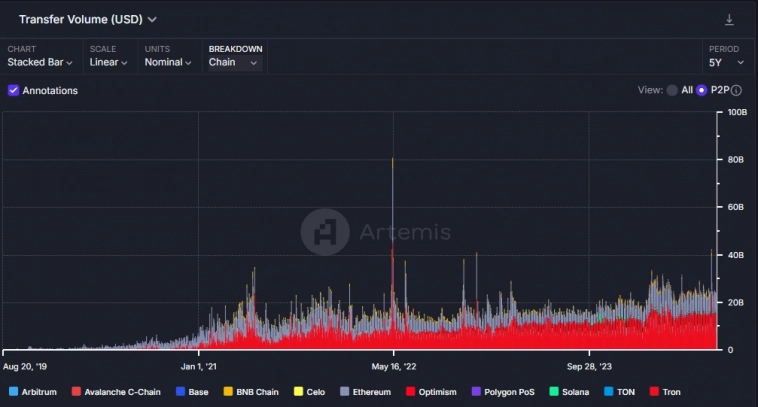Image resolution: width=758 pixels, height=407 pixels.
Task: Click the BNB Chain legend swatch
Action: pos(228,392)
